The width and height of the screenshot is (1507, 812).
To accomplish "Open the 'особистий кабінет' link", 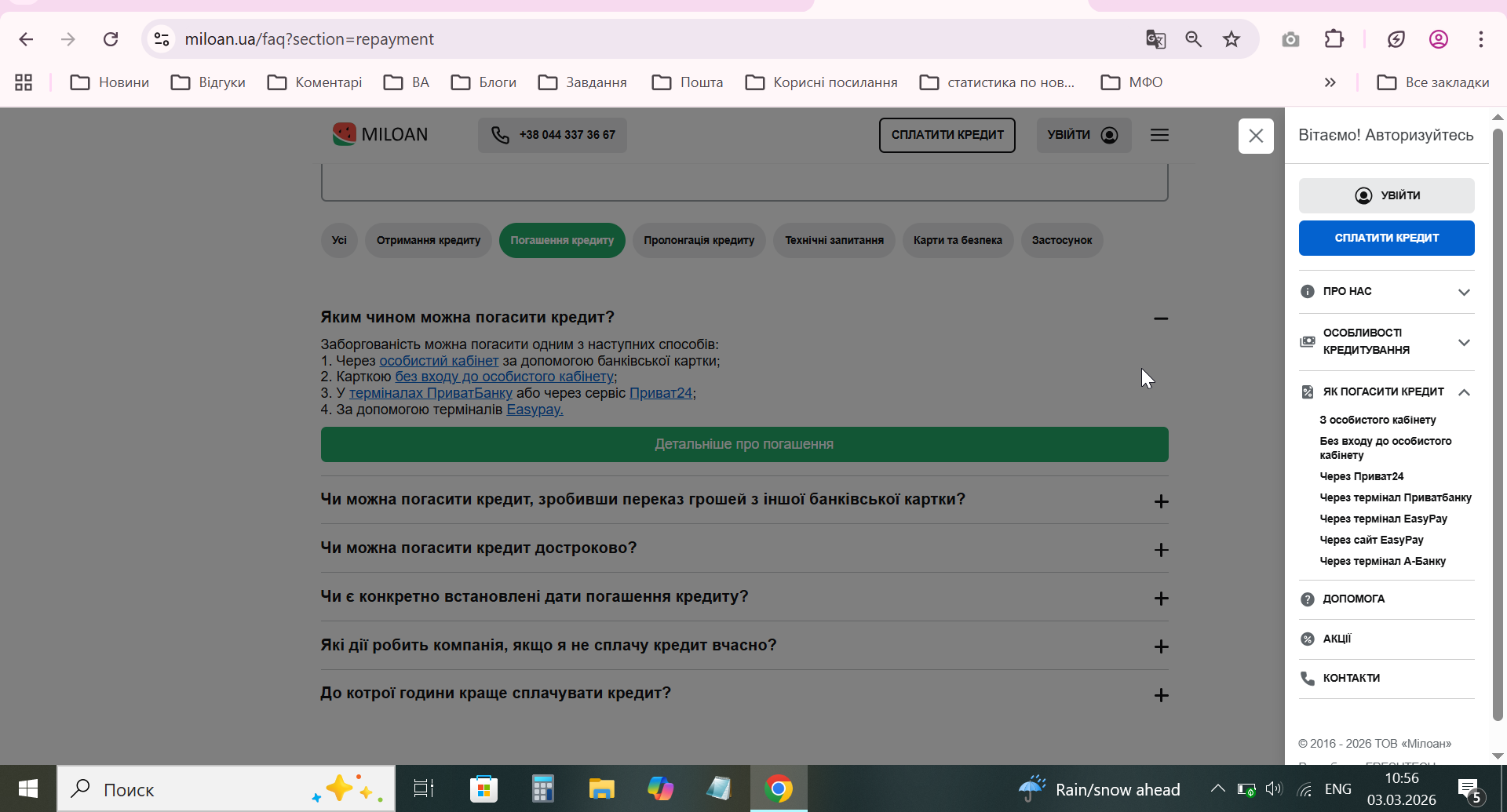I will 439,361.
